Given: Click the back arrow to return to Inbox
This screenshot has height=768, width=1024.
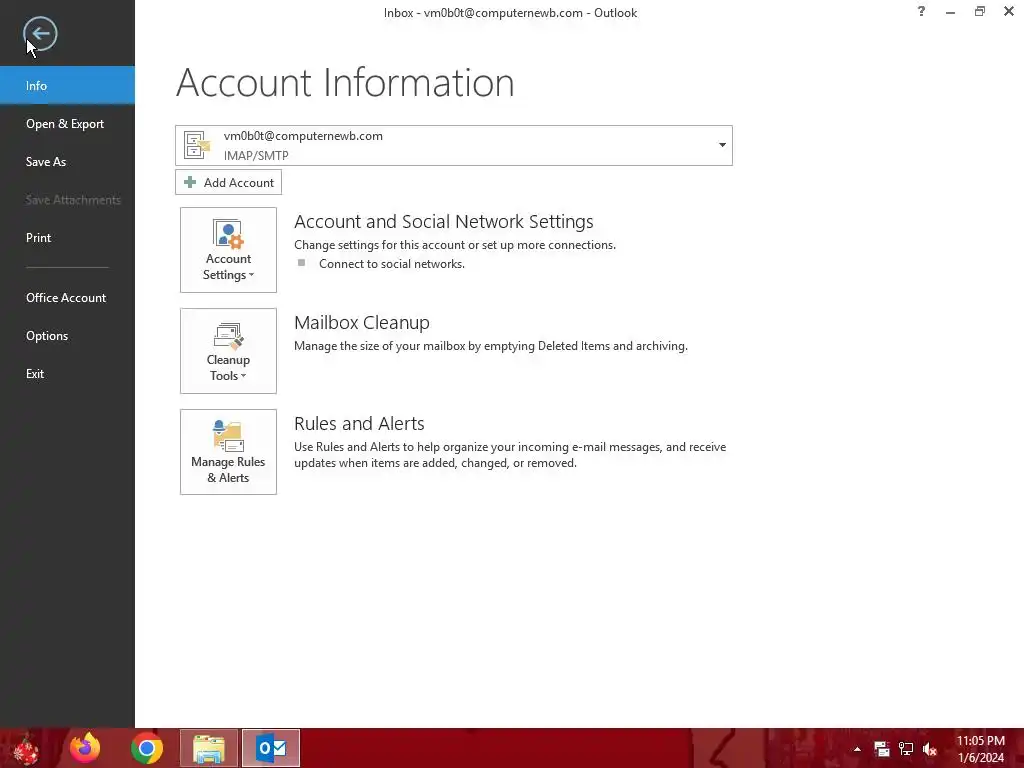Looking at the screenshot, I should pyautogui.click(x=40, y=34).
